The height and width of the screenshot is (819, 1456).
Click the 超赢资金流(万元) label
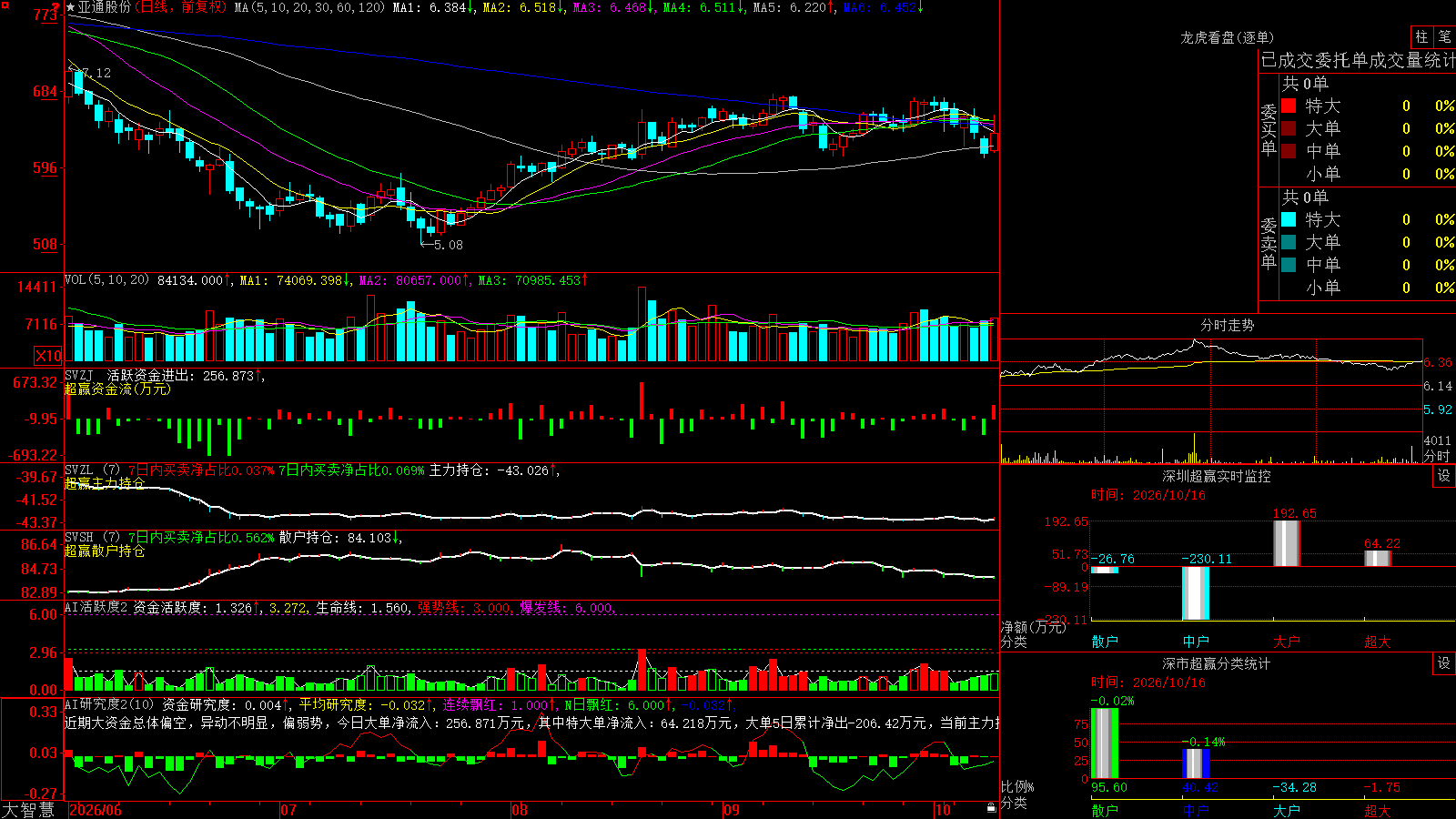click(117, 389)
